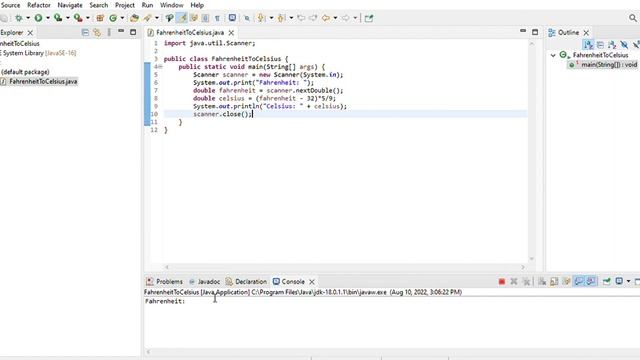The height and width of the screenshot is (360, 640).
Task: Open the Debug launch icon in toolbar
Action: [18, 18]
